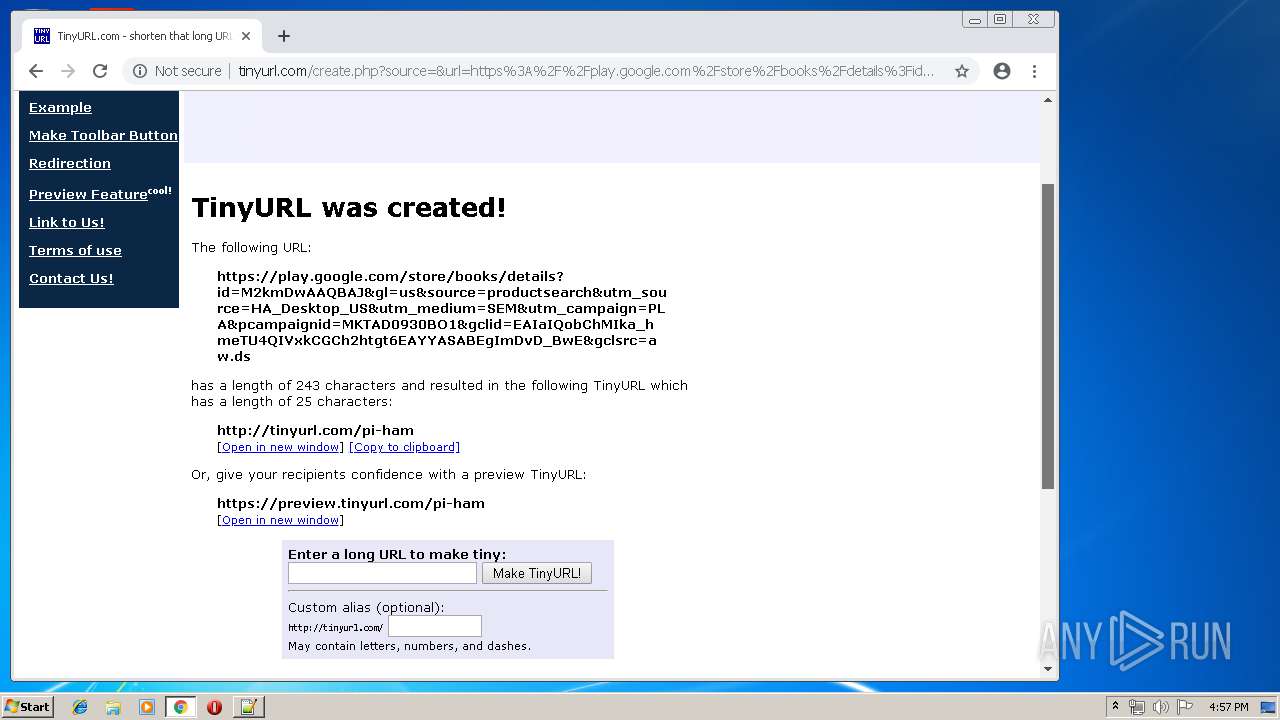Viewport: 1280px width, 720px height.
Task: Click the address bar URL
Action: 586,71
